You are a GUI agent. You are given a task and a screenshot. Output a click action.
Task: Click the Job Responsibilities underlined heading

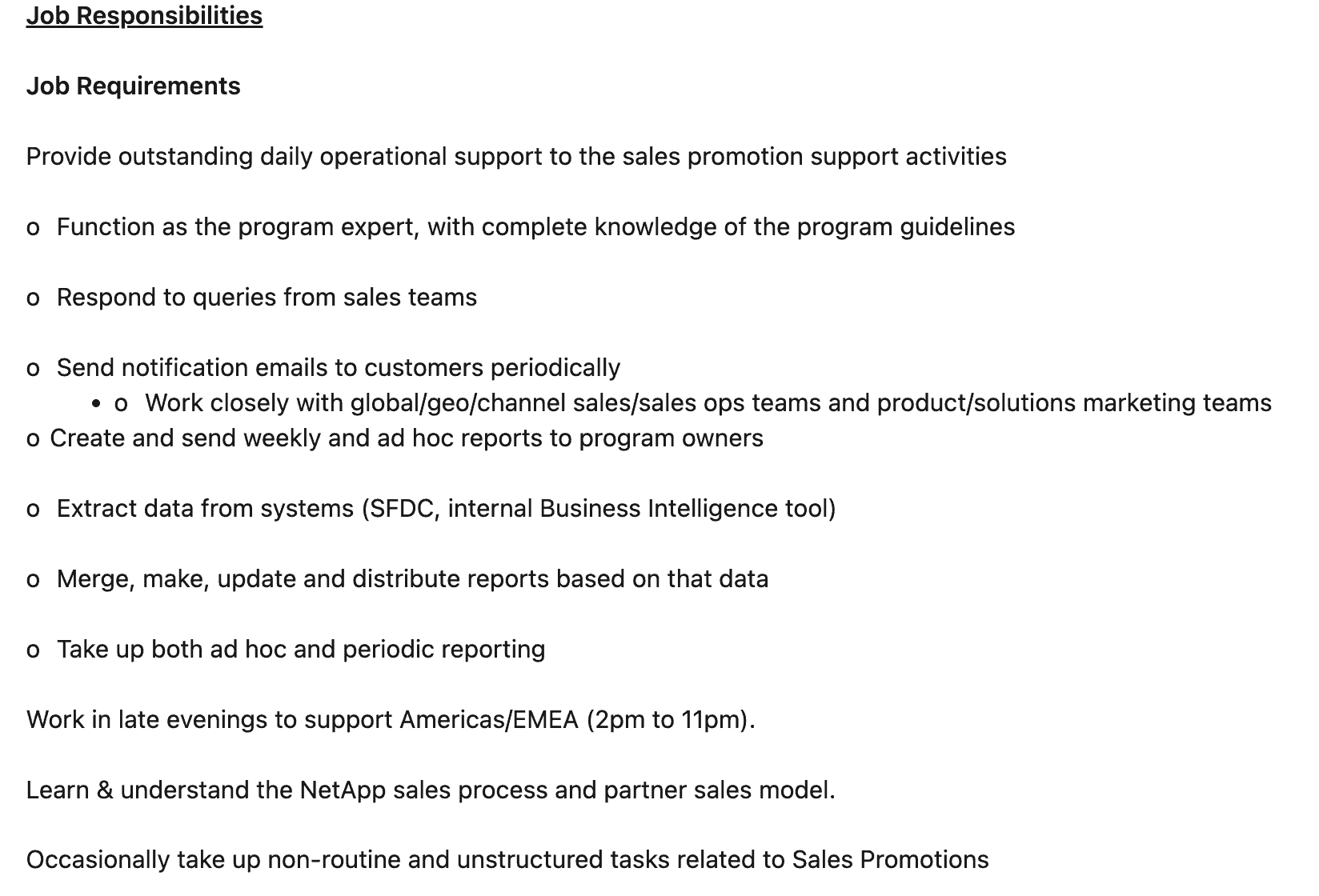point(144,16)
